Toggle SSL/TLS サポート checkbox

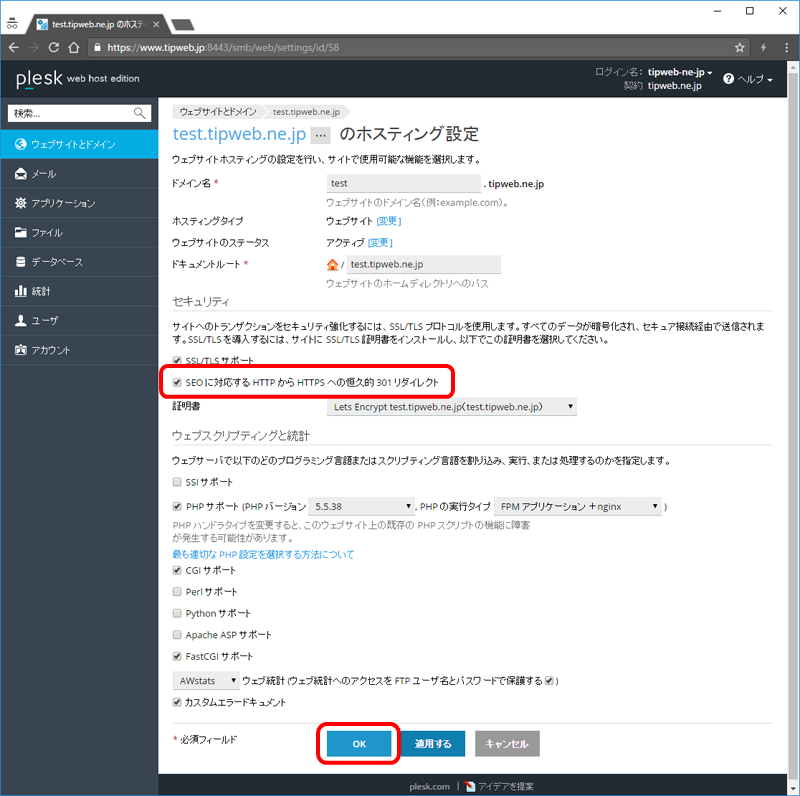(177, 361)
